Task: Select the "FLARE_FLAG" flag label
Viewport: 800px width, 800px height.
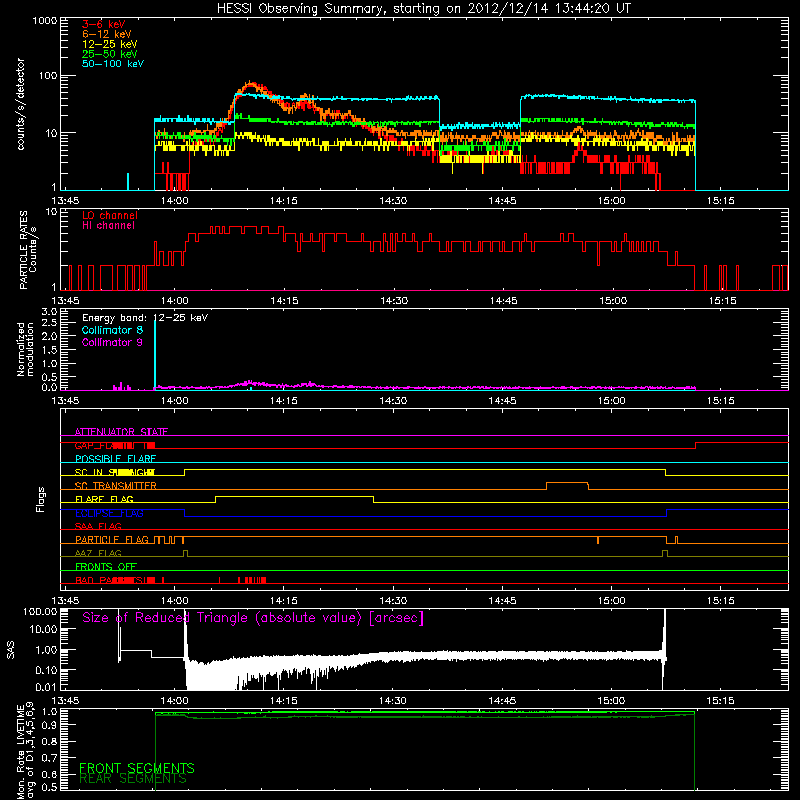Action: [104, 499]
